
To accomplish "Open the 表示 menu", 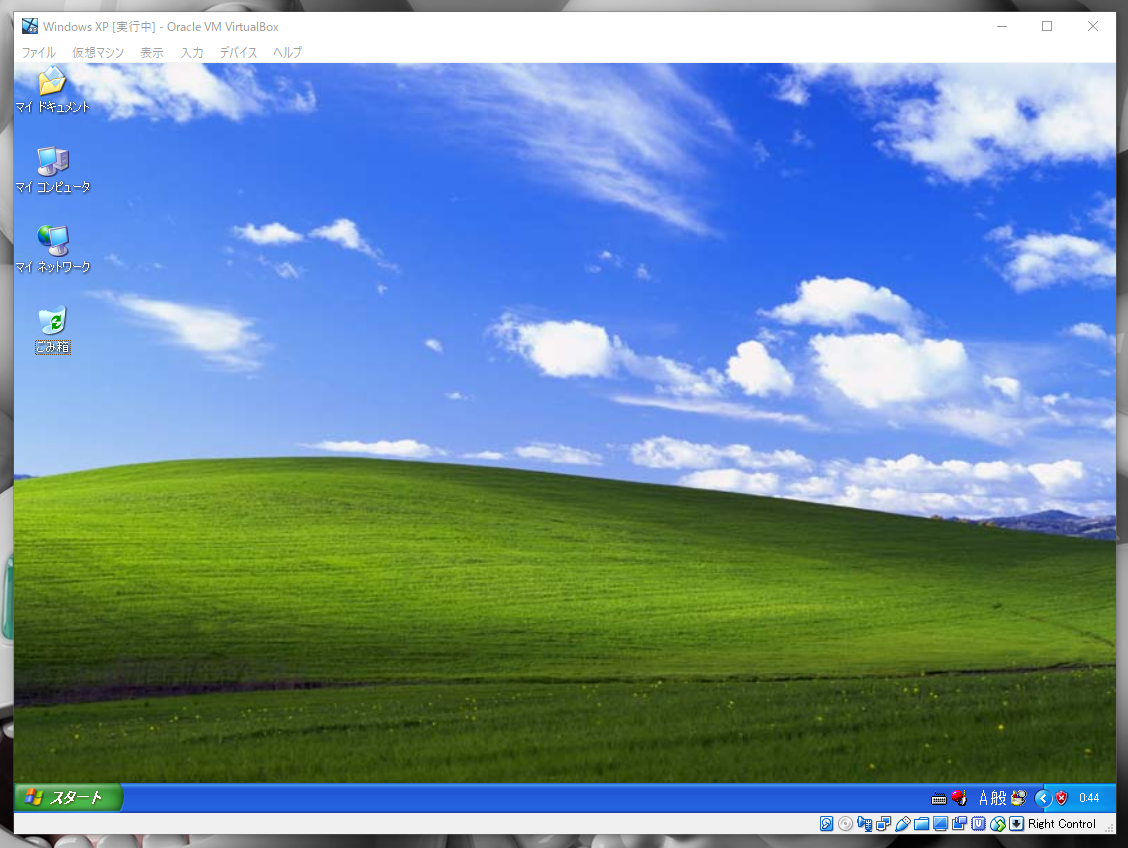I will 152,53.
